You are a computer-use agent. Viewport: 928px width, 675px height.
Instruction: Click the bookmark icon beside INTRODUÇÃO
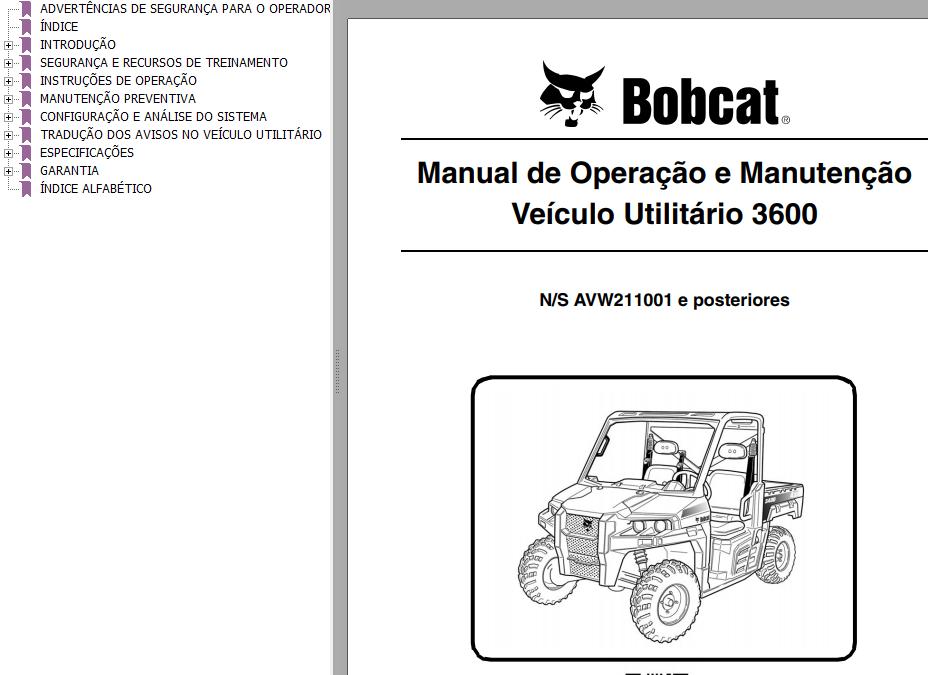(x=26, y=45)
